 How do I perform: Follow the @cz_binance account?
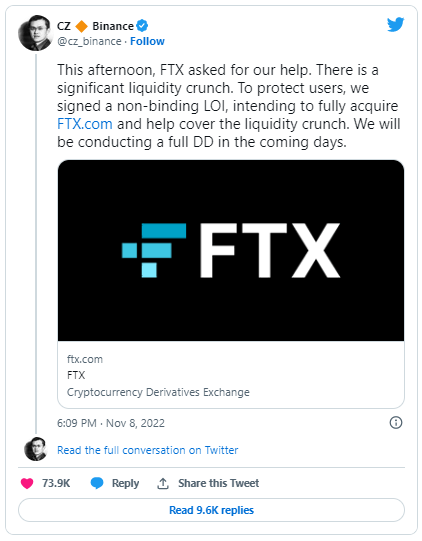pyautogui.click(x=147, y=41)
